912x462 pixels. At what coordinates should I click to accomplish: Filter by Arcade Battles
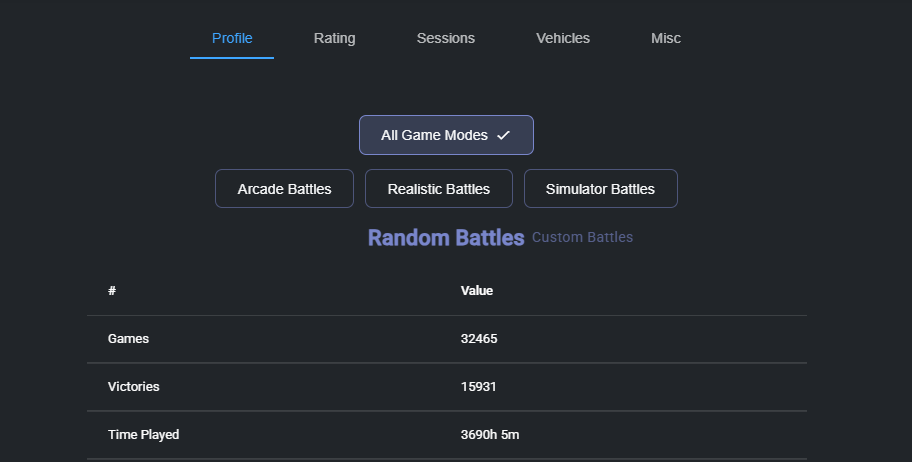coord(284,189)
